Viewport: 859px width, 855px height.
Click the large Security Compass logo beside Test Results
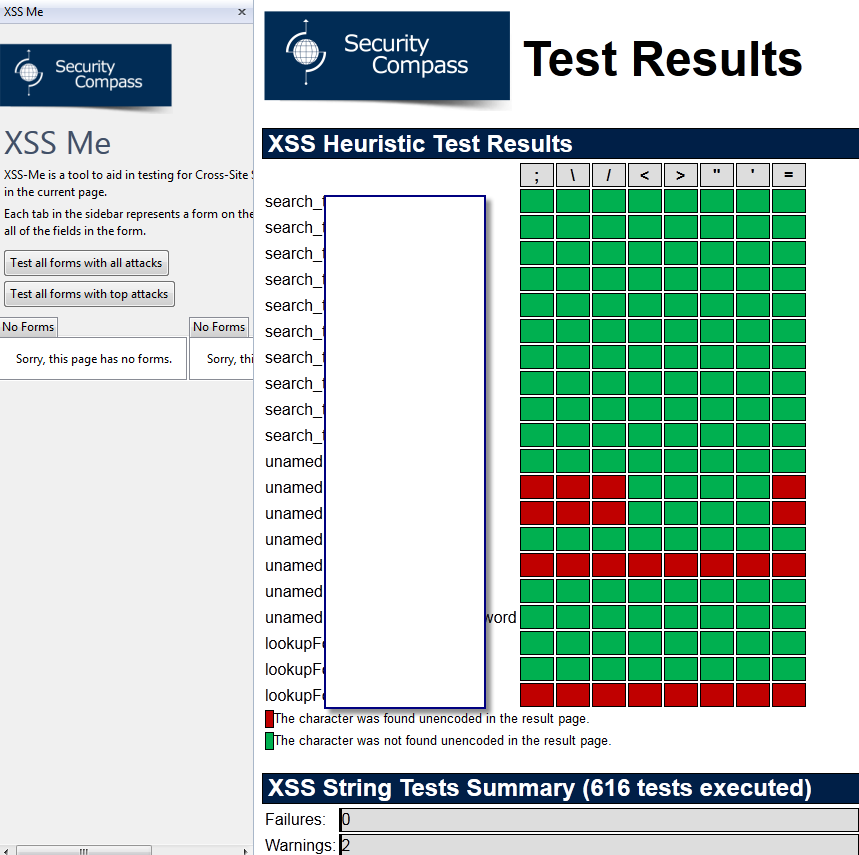(387, 56)
